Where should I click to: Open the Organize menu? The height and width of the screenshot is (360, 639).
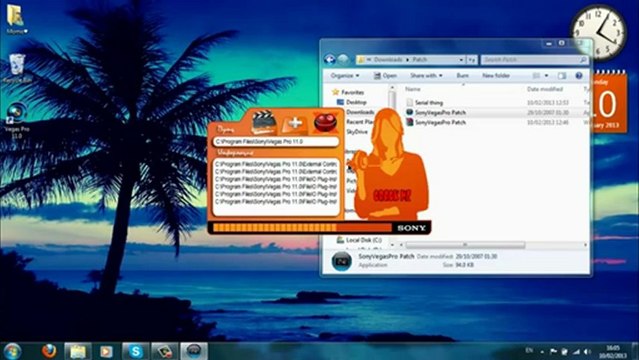[x=345, y=76]
